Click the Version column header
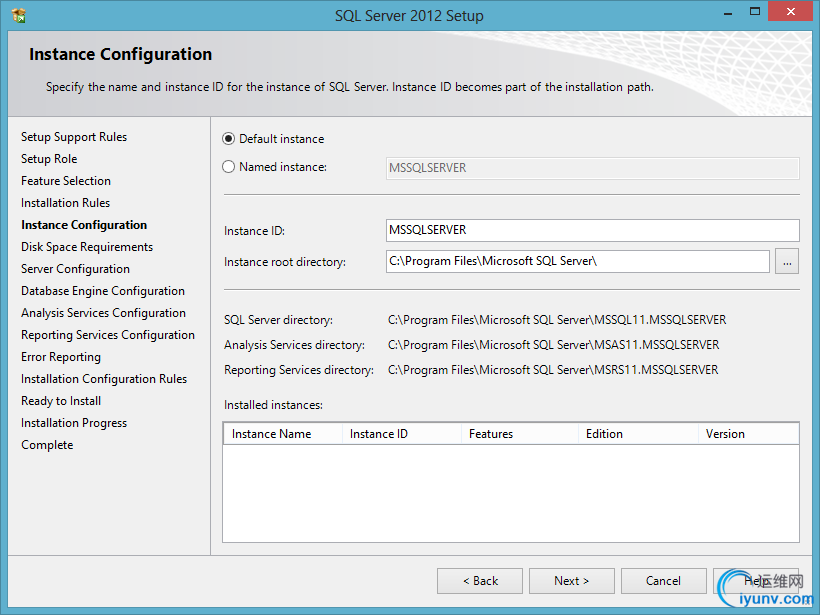The width and height of the screenshot is (820, 615). (x=748, y=434)
